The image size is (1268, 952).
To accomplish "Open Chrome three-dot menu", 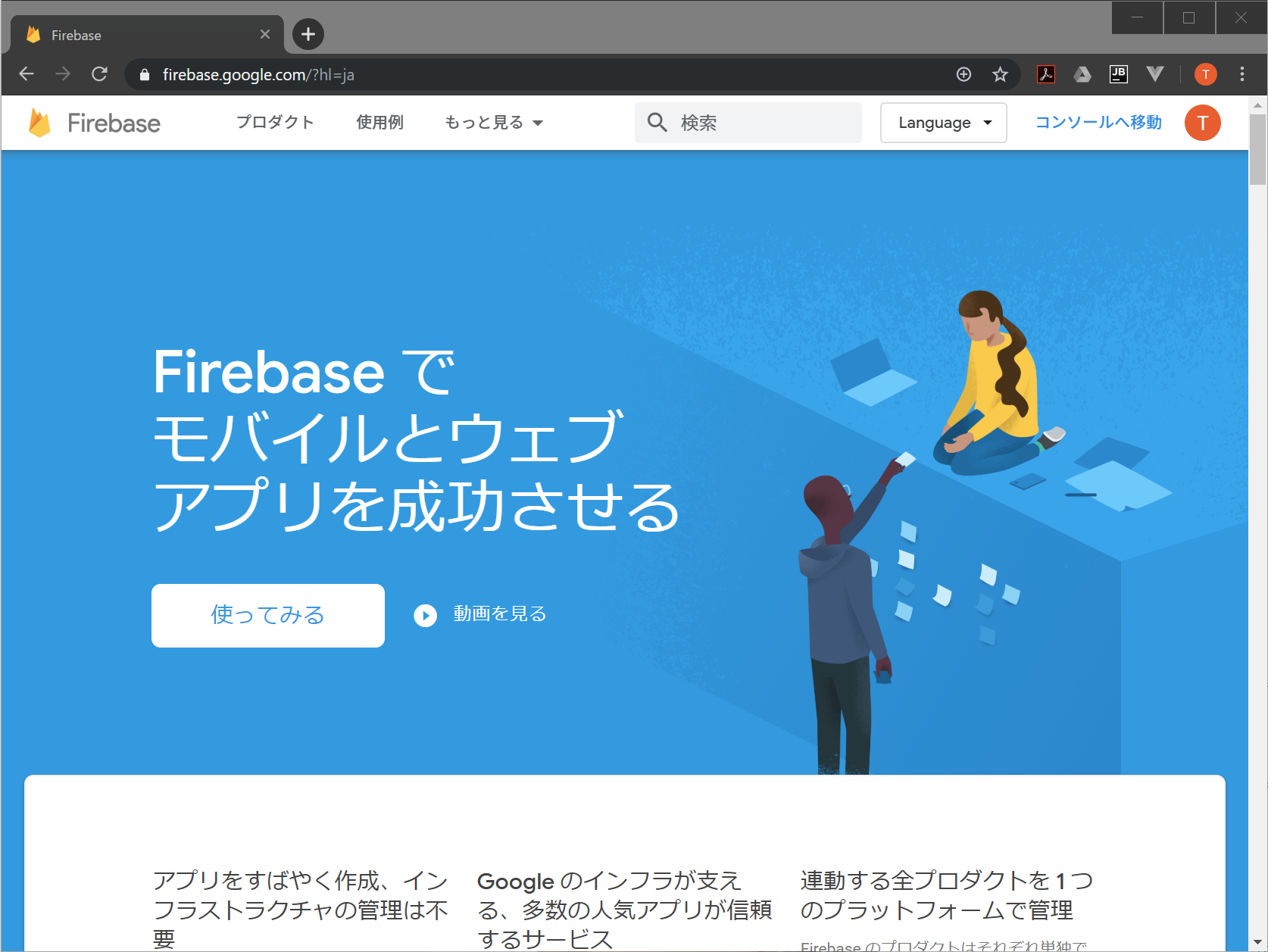I will tap(1242, 74).
